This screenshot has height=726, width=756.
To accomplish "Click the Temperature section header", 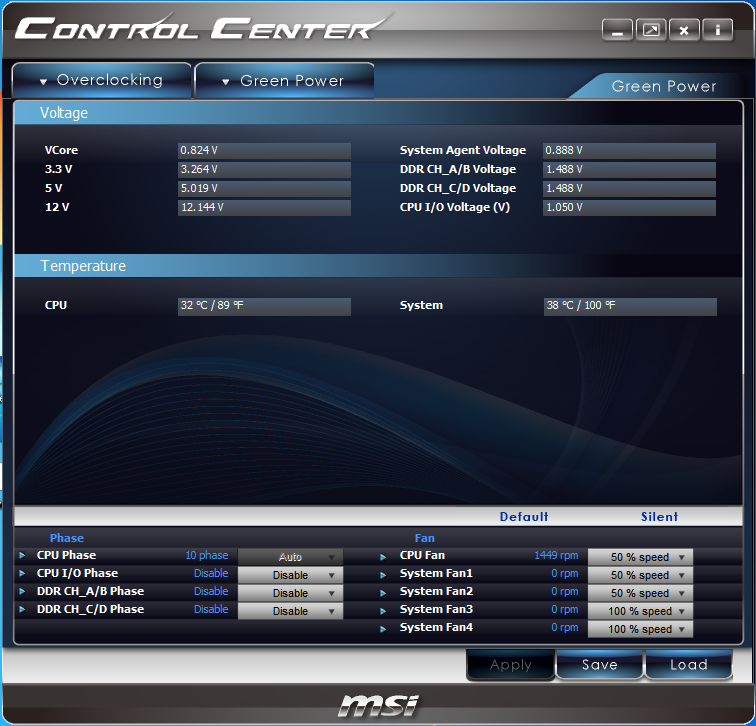I will 378,266.
